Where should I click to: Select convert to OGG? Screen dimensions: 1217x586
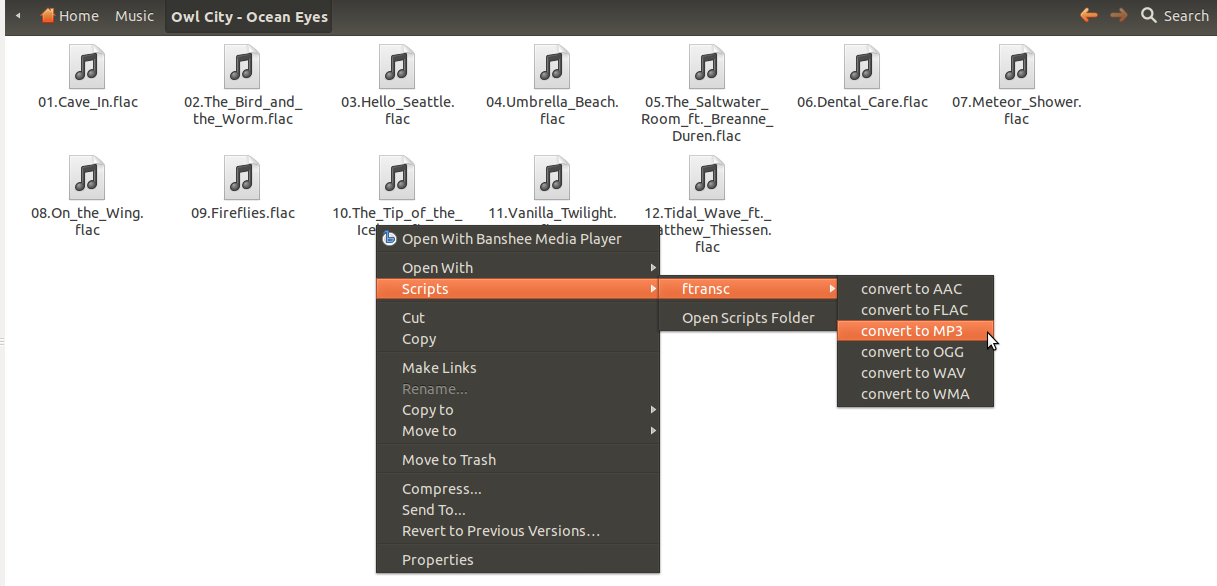click(916, 352)
